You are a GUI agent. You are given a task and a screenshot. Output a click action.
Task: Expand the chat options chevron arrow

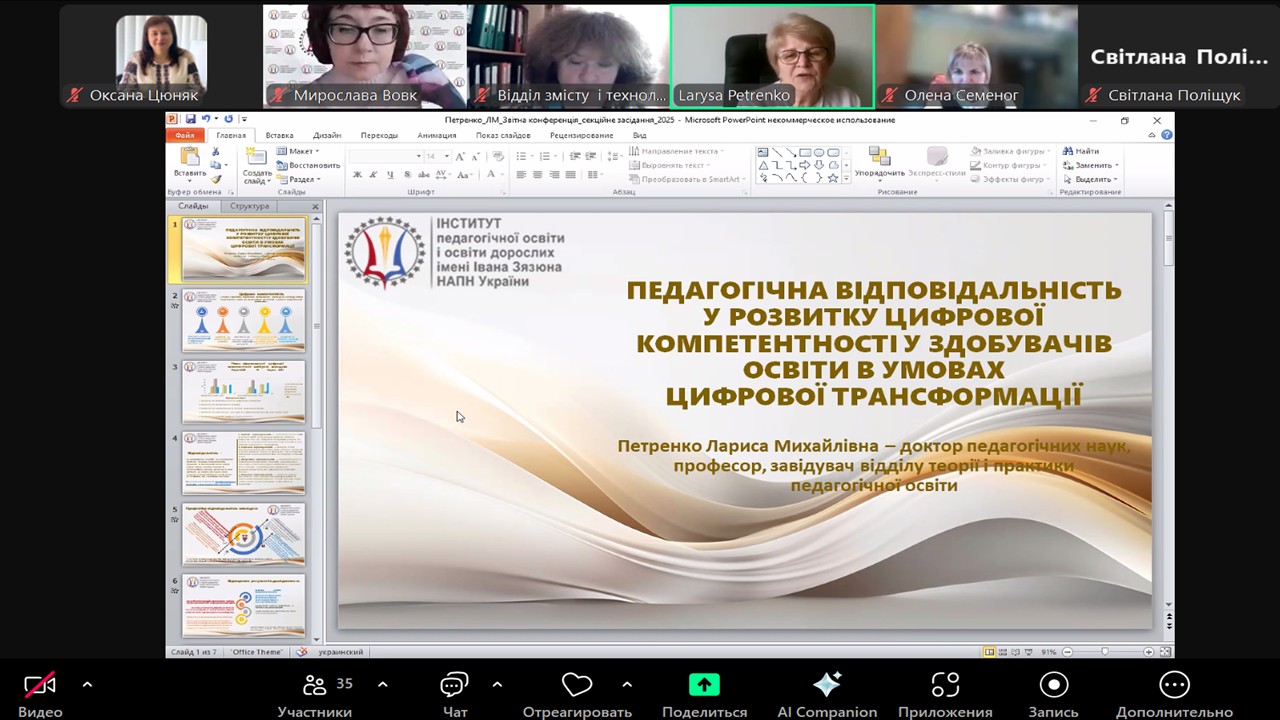coord(497,685)
